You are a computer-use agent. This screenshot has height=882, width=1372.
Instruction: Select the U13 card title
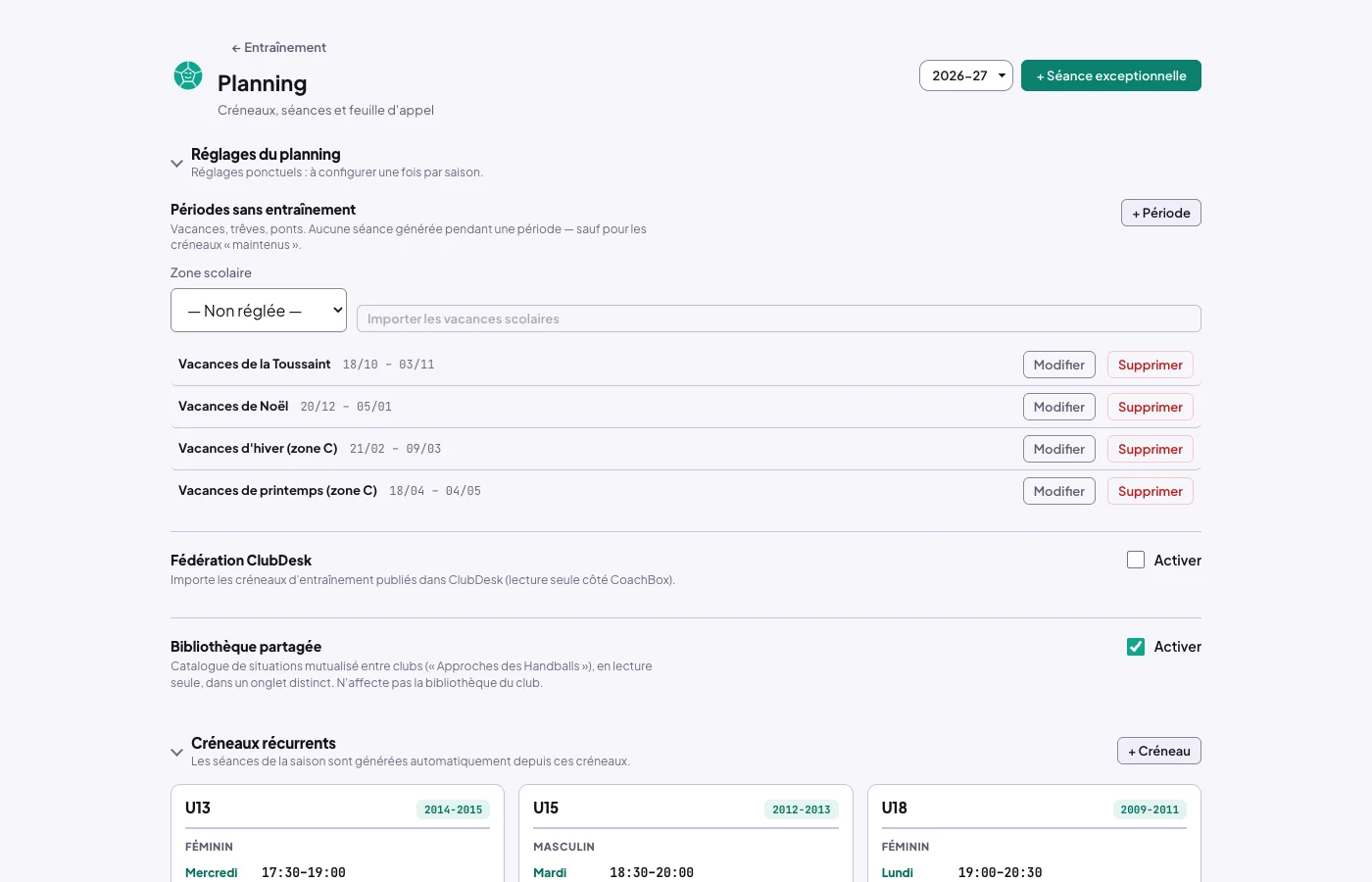tap(198, 808)
